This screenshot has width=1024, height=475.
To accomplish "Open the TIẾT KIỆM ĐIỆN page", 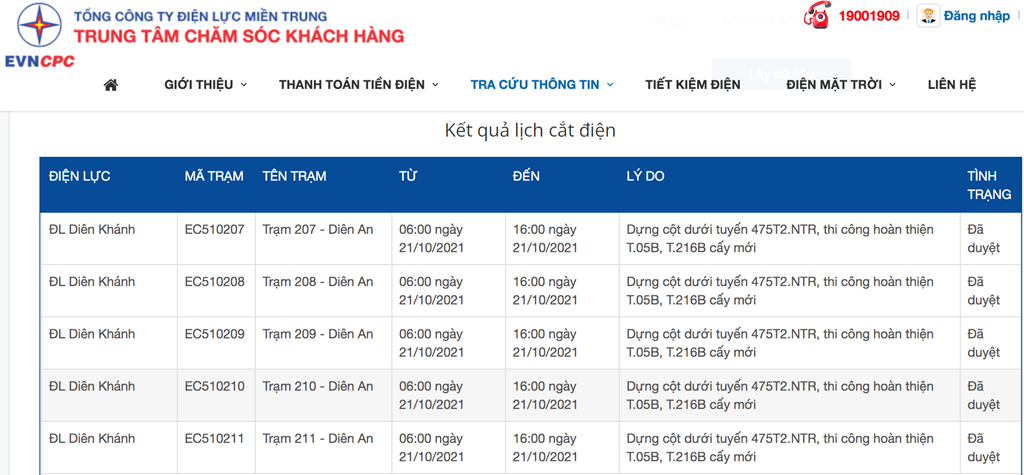I will tap(693, 84).
